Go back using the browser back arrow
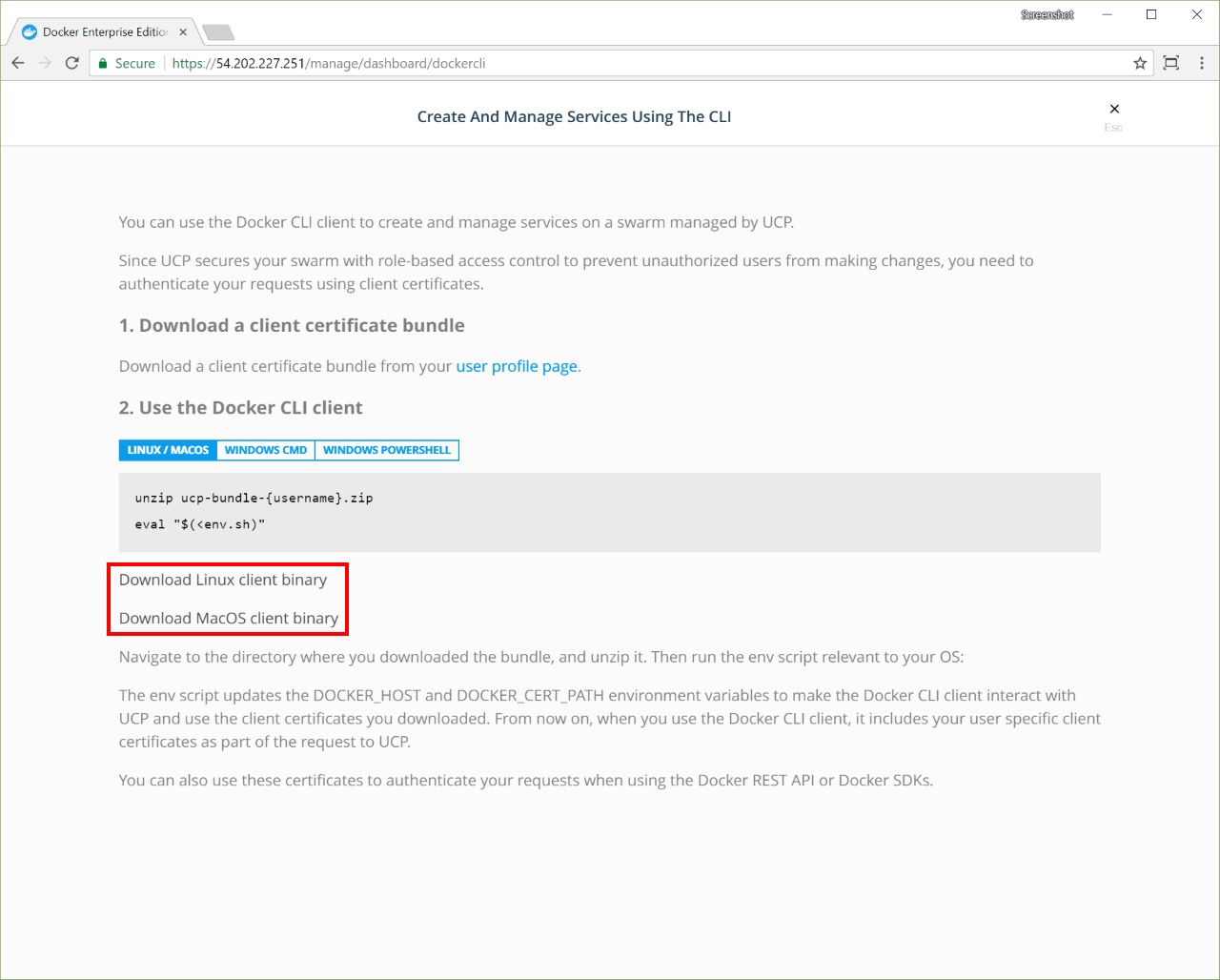 point(18,63)
